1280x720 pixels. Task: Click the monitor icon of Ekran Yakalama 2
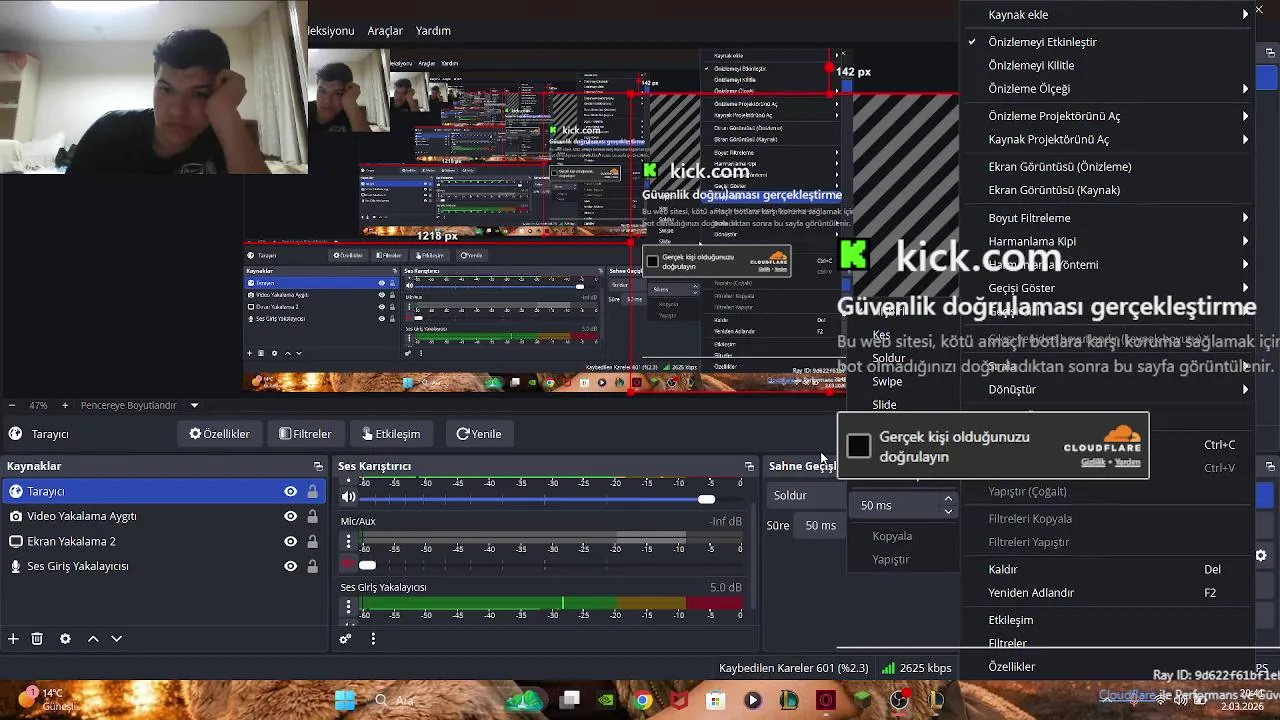(15, 541)
